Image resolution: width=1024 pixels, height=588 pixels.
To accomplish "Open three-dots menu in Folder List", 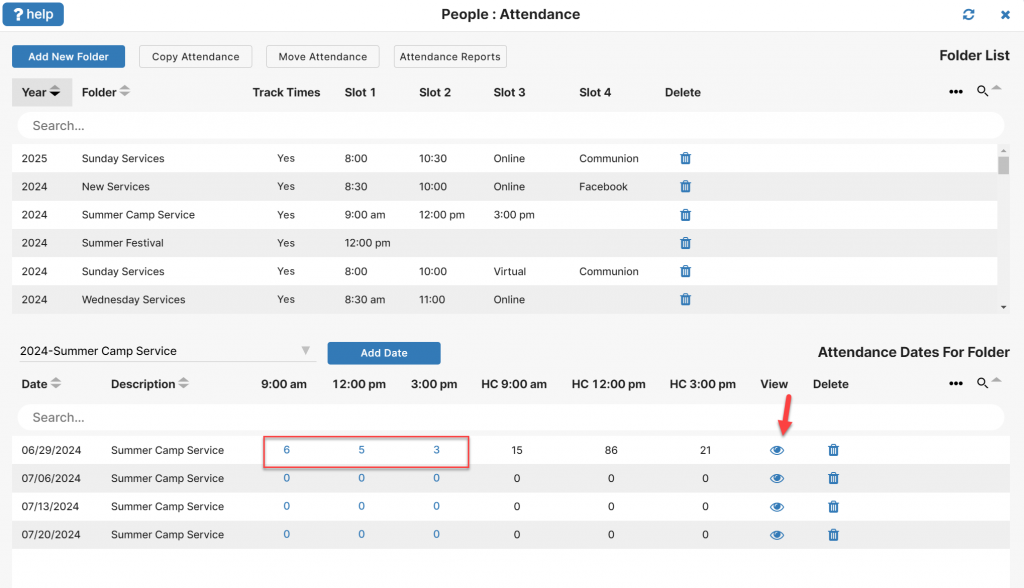I will point(956,92).
